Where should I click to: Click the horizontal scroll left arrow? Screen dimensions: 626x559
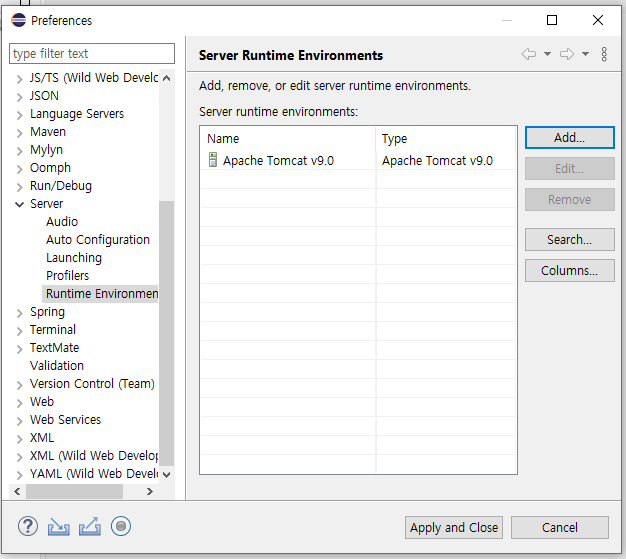[x=17, y=491]
